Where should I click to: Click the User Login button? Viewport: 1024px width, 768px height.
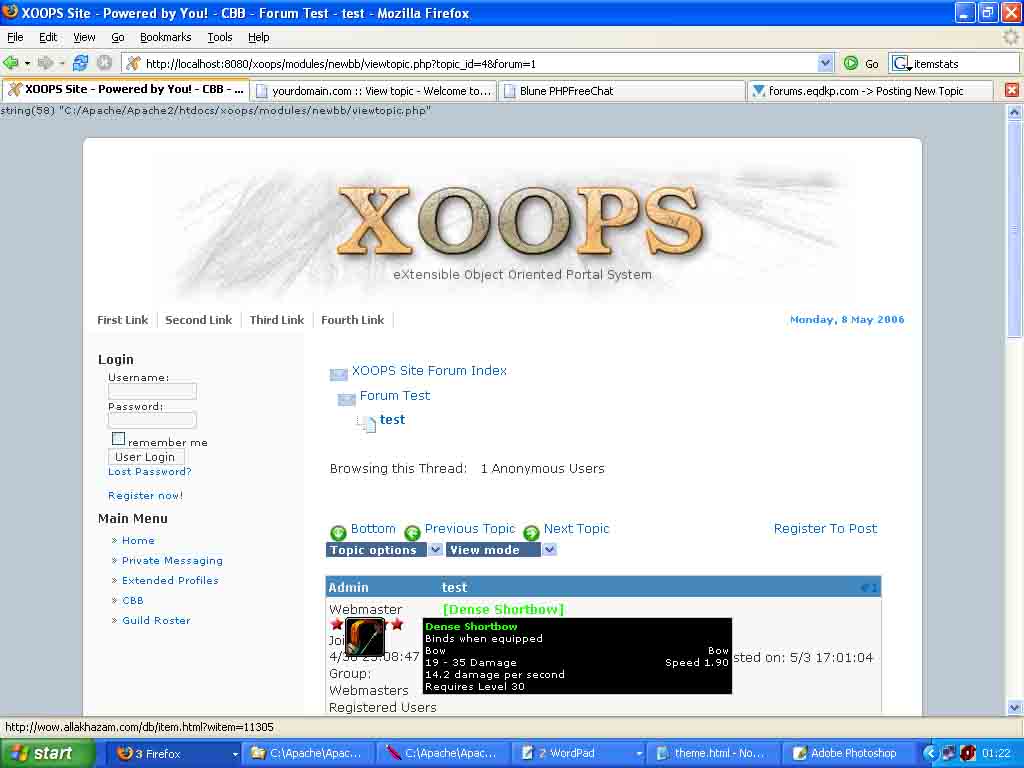point(146,457)
